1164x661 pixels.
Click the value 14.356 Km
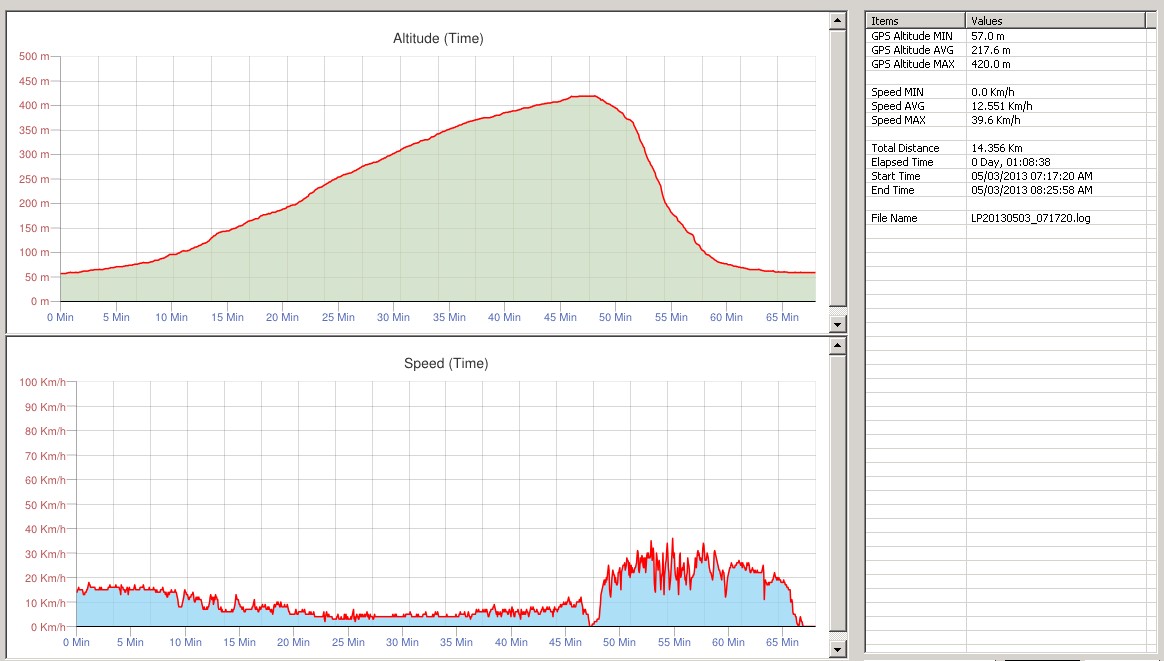[997, 148]
